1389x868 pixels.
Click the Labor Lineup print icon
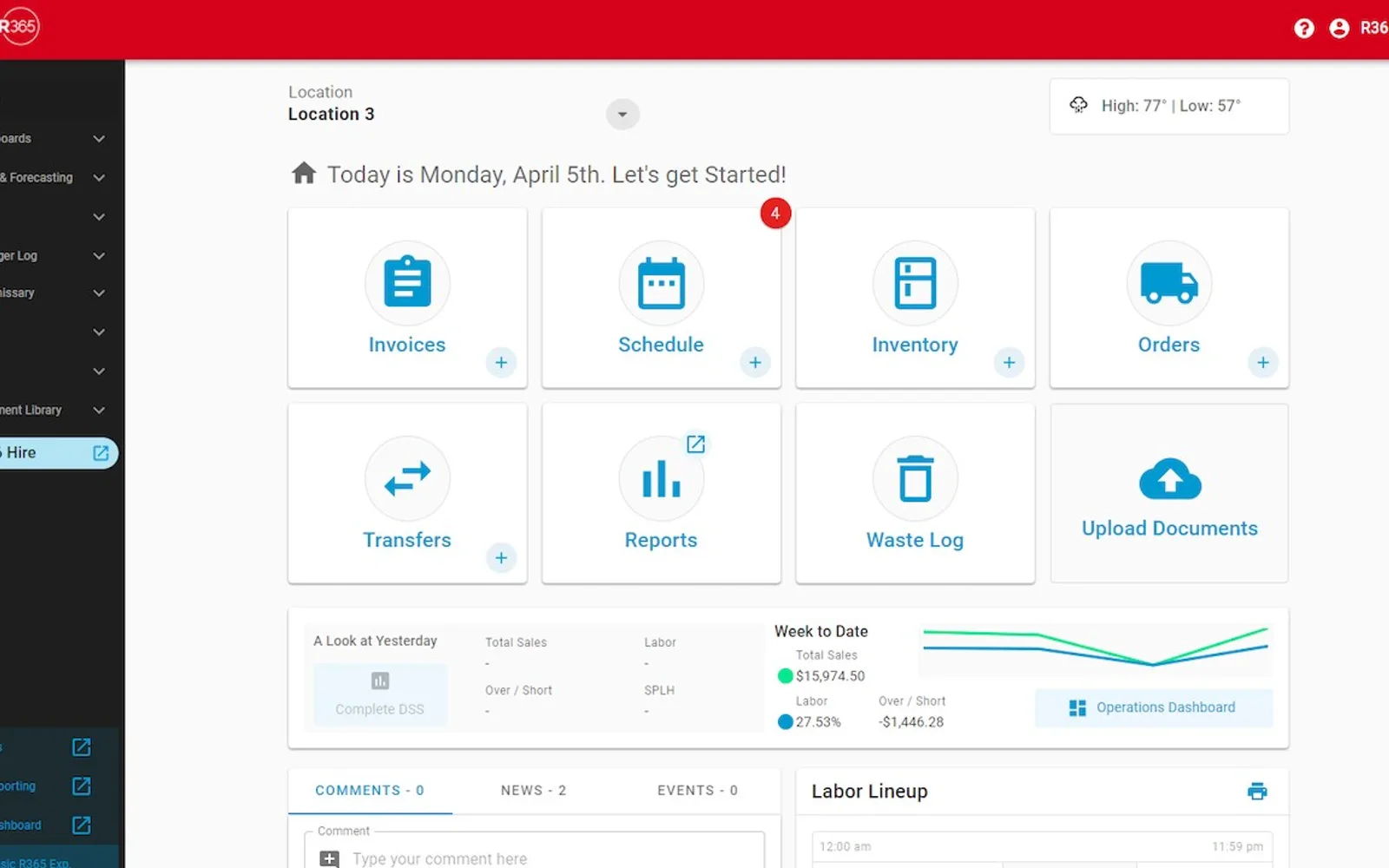tap(1257, 791)
